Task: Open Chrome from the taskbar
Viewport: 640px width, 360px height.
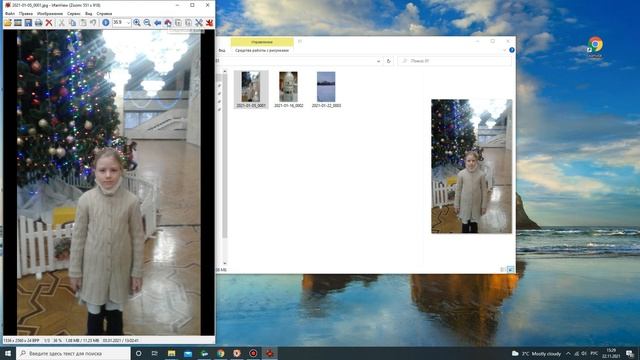Action: pyautogui.click(x=220, y=353)
